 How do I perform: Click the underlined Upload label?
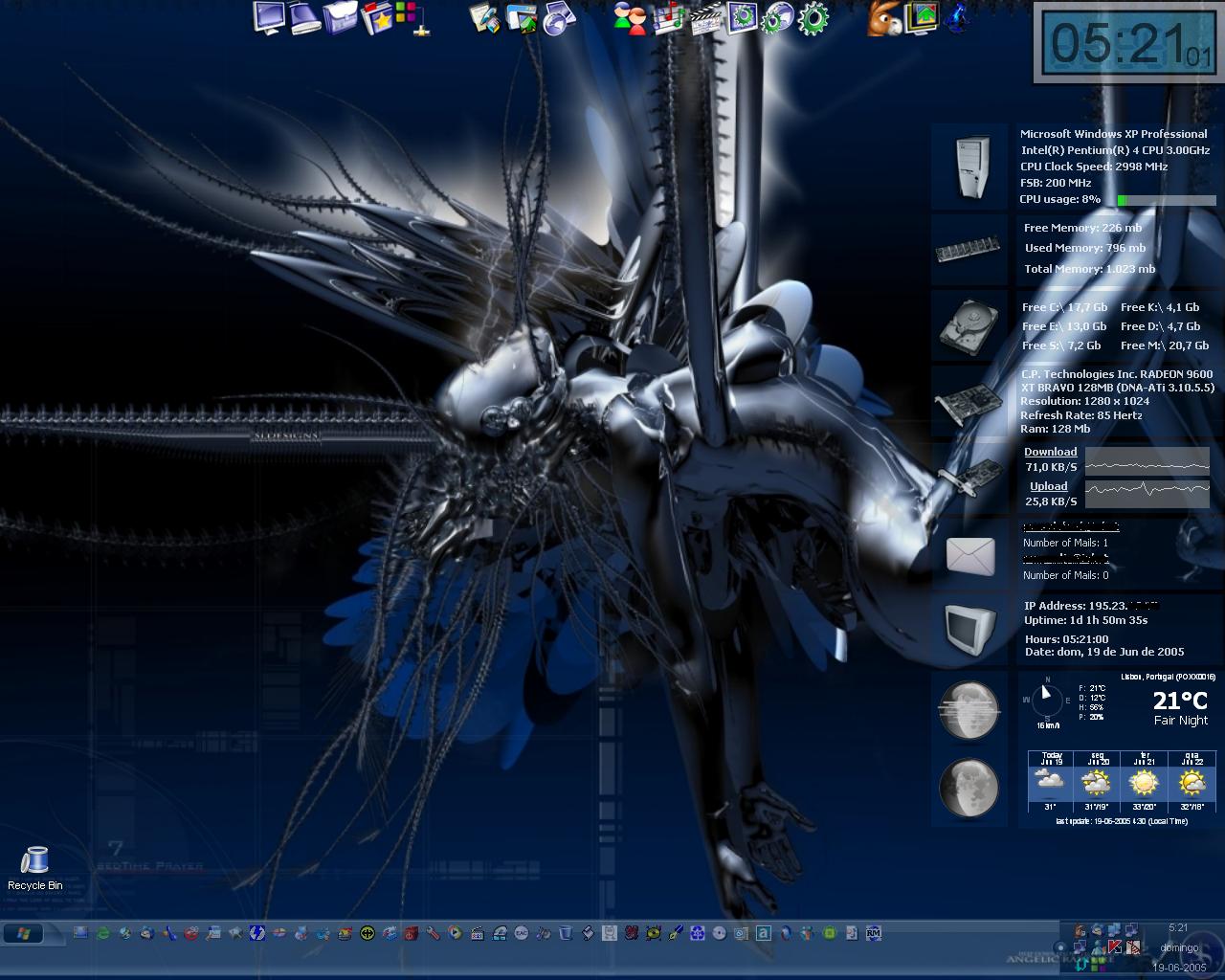point(1048,486)
